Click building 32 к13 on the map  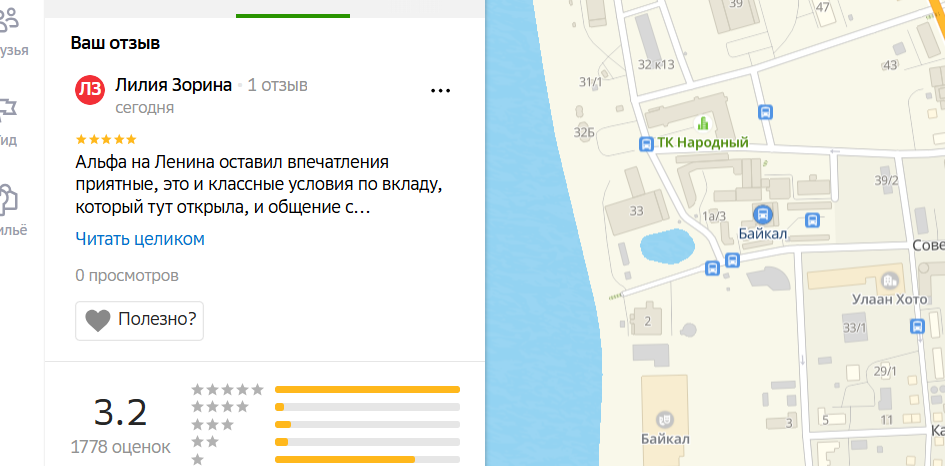pyautogui.click(x=656, y=65)
